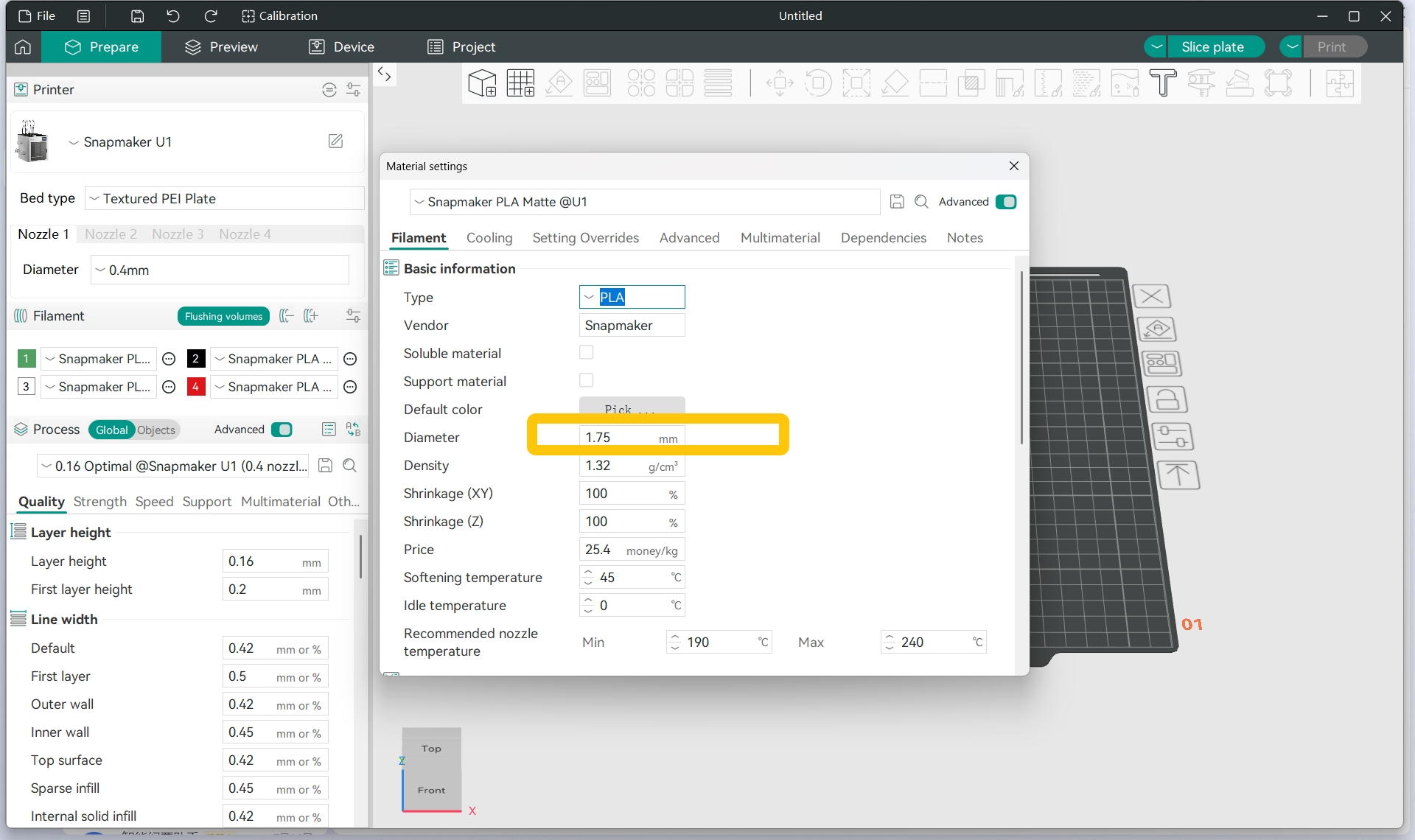Click the arrange plate icon on canvas

coord(1161,364)
